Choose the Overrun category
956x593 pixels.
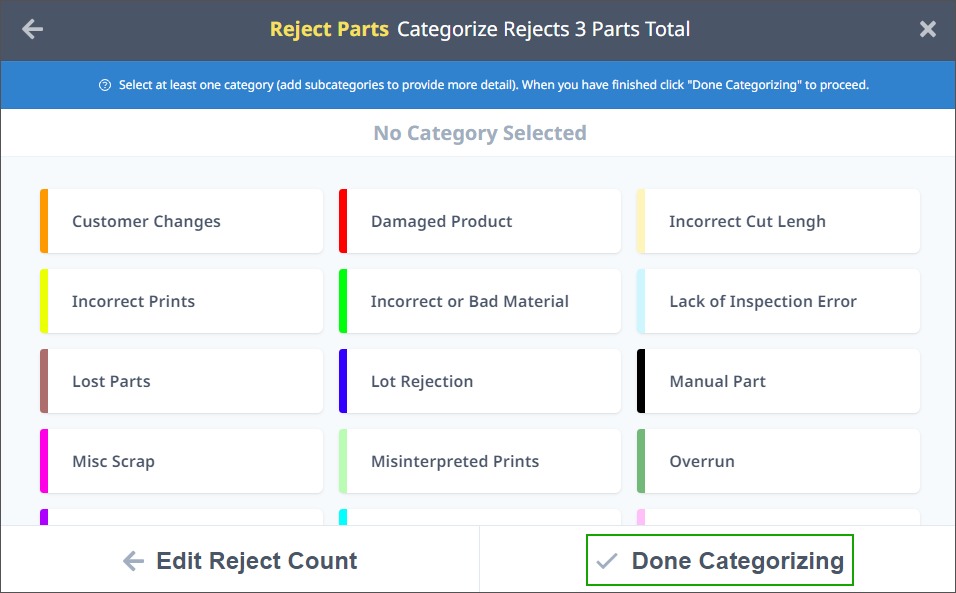(x=778, y=461)
